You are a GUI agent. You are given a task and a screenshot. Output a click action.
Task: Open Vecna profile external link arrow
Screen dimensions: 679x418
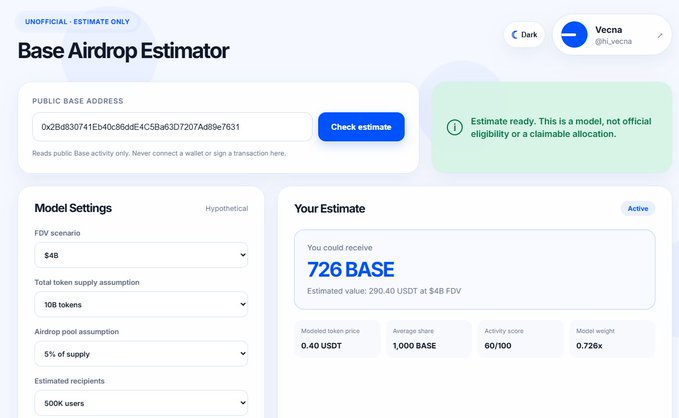(660, 36)
